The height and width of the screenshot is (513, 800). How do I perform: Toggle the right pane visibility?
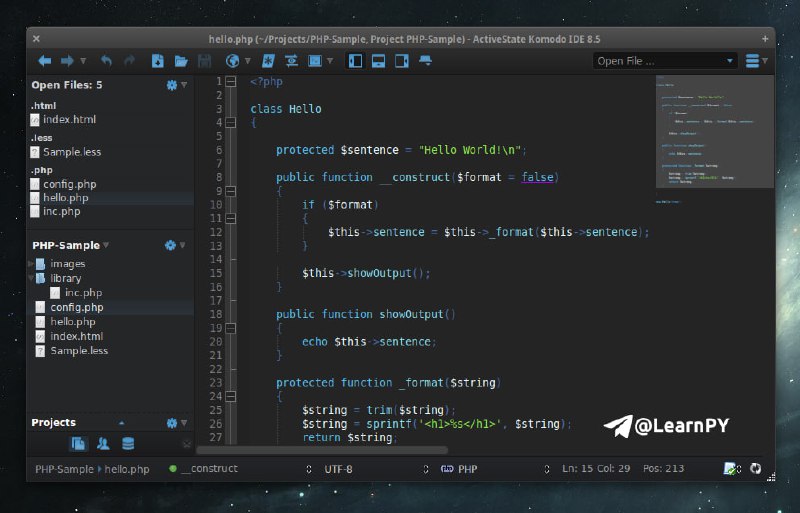point(402,61)
